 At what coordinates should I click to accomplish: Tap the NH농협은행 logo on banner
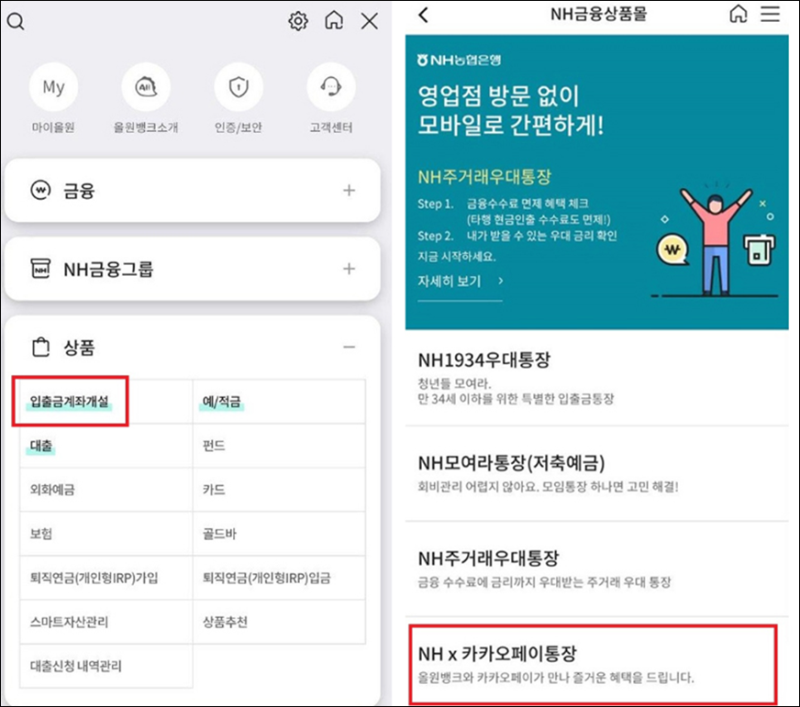pyautogui.click(x=459, y=60)
